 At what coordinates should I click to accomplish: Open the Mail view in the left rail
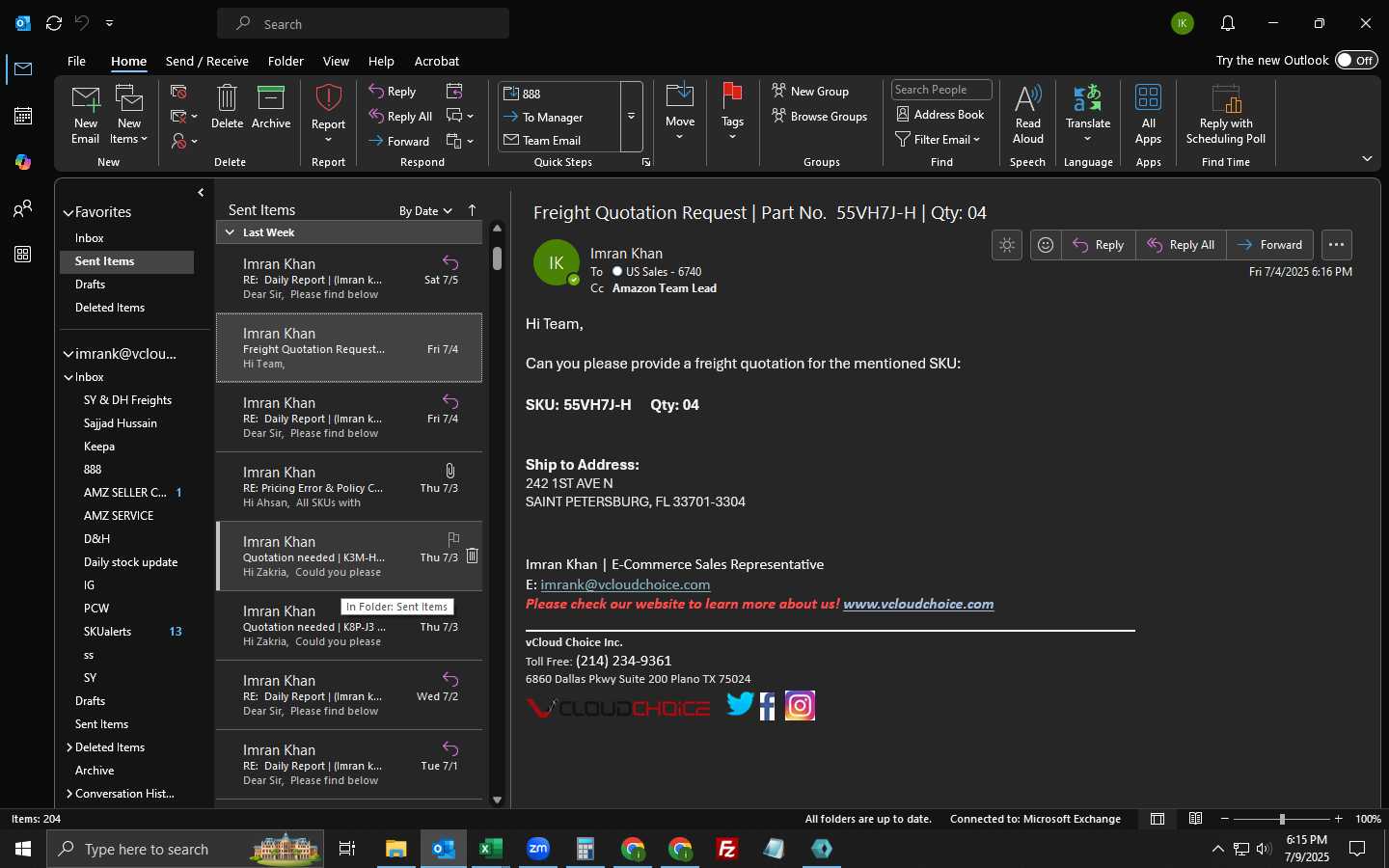[23, 68]
